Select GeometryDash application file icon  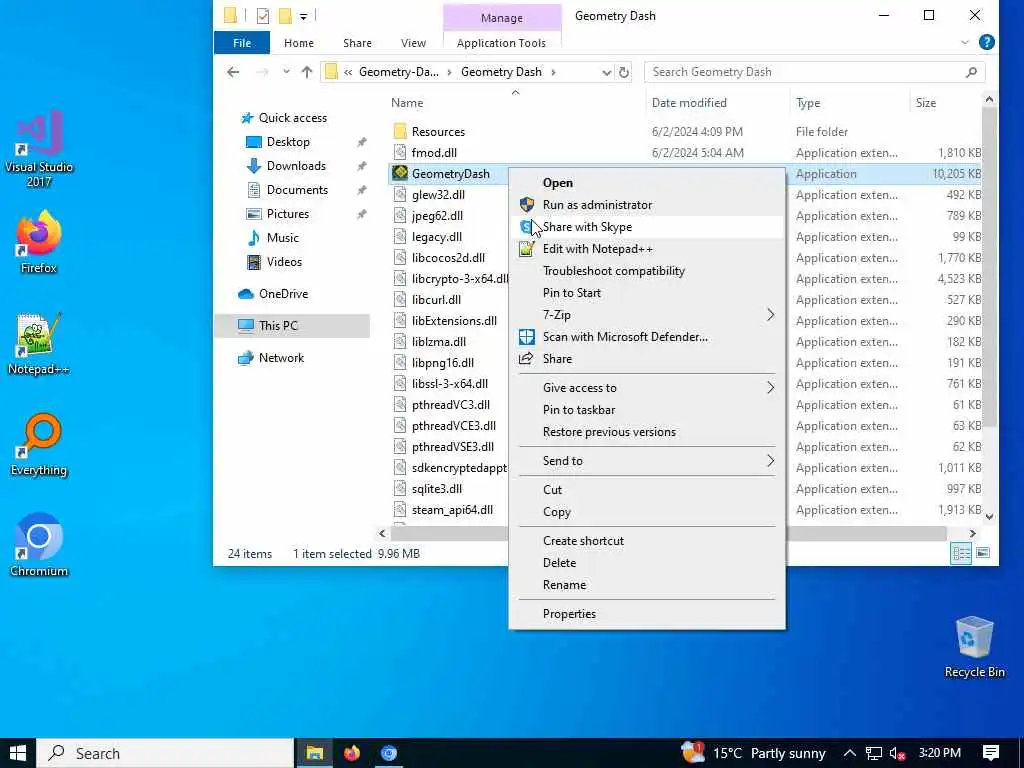(x=400, y=173)
